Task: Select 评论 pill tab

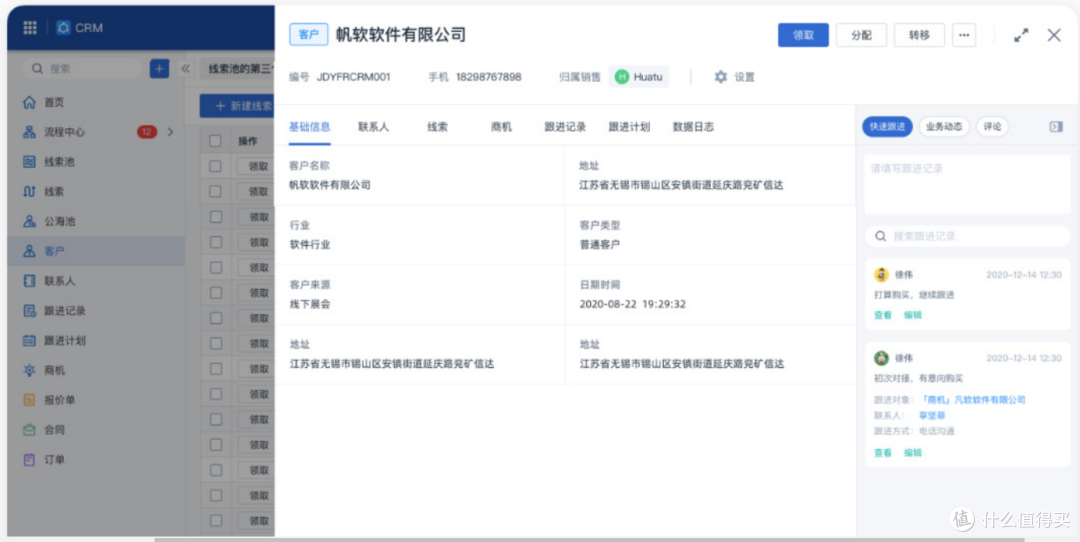Action: [x=993, y=127]
